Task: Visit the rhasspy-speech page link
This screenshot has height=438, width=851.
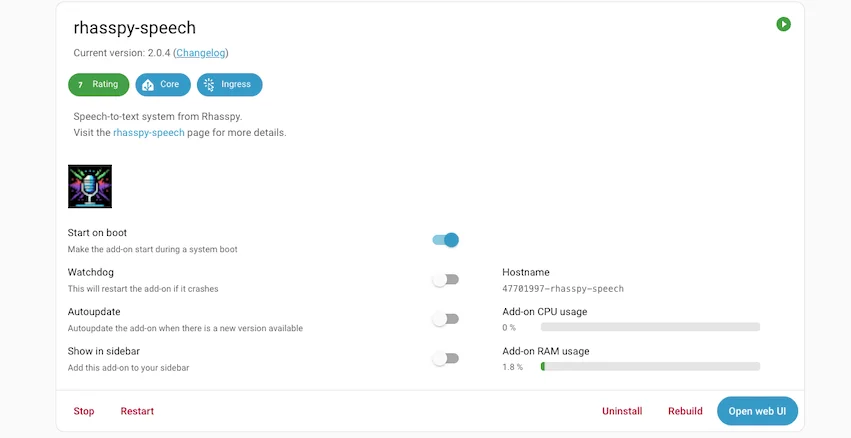Action: point(149,132)
